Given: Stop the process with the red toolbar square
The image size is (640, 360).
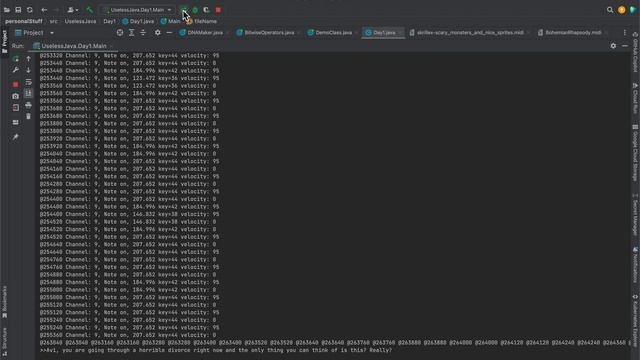Looking at the screenshot, I should 218,10.
